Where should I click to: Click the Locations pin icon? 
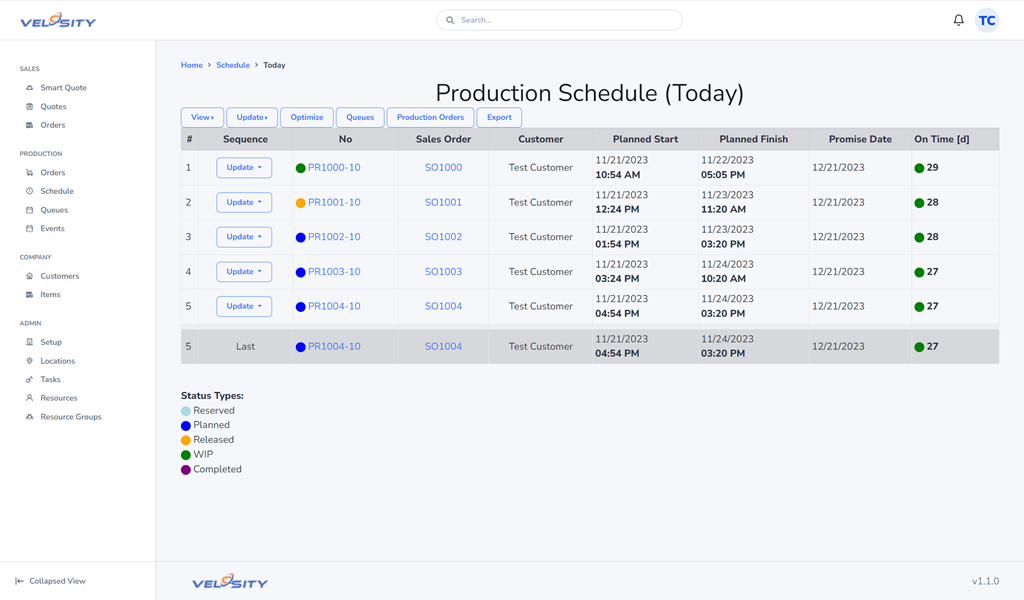point(29,361)
